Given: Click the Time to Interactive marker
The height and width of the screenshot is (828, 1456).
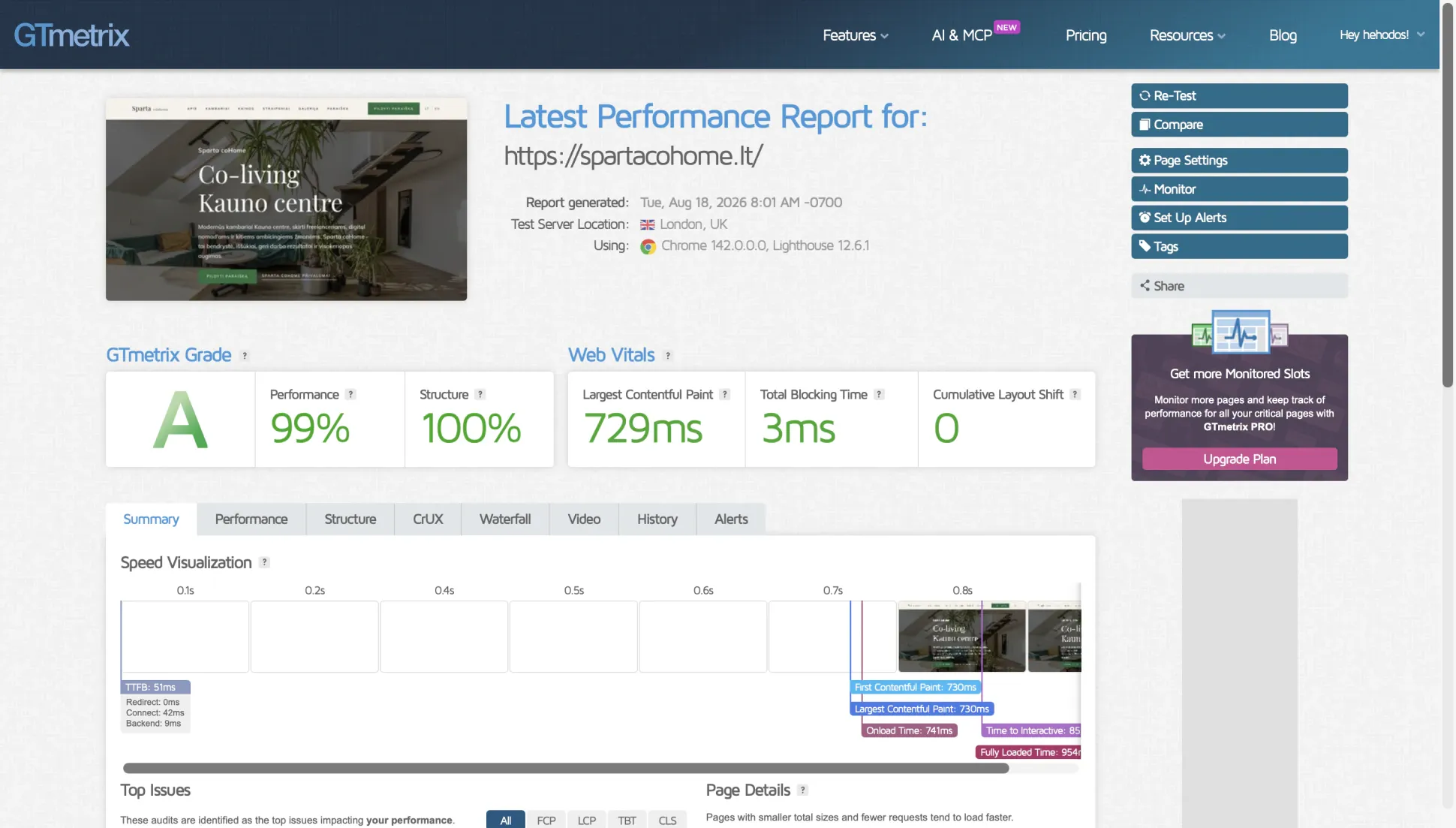Looking at the screenshot, I should click(x=1031, y=730).
